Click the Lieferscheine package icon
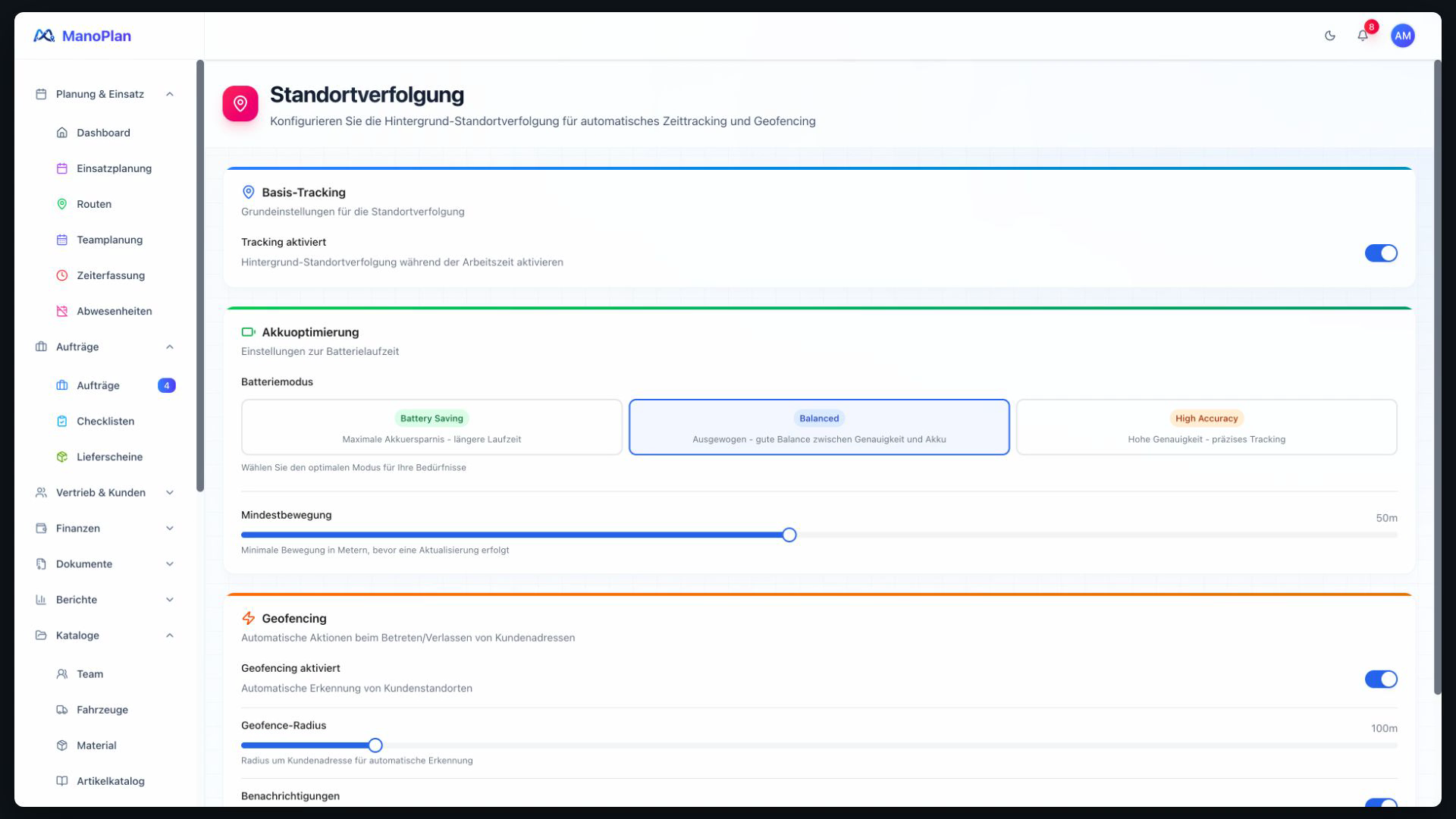Screen dimensions: 1456x819 [62, 457]
